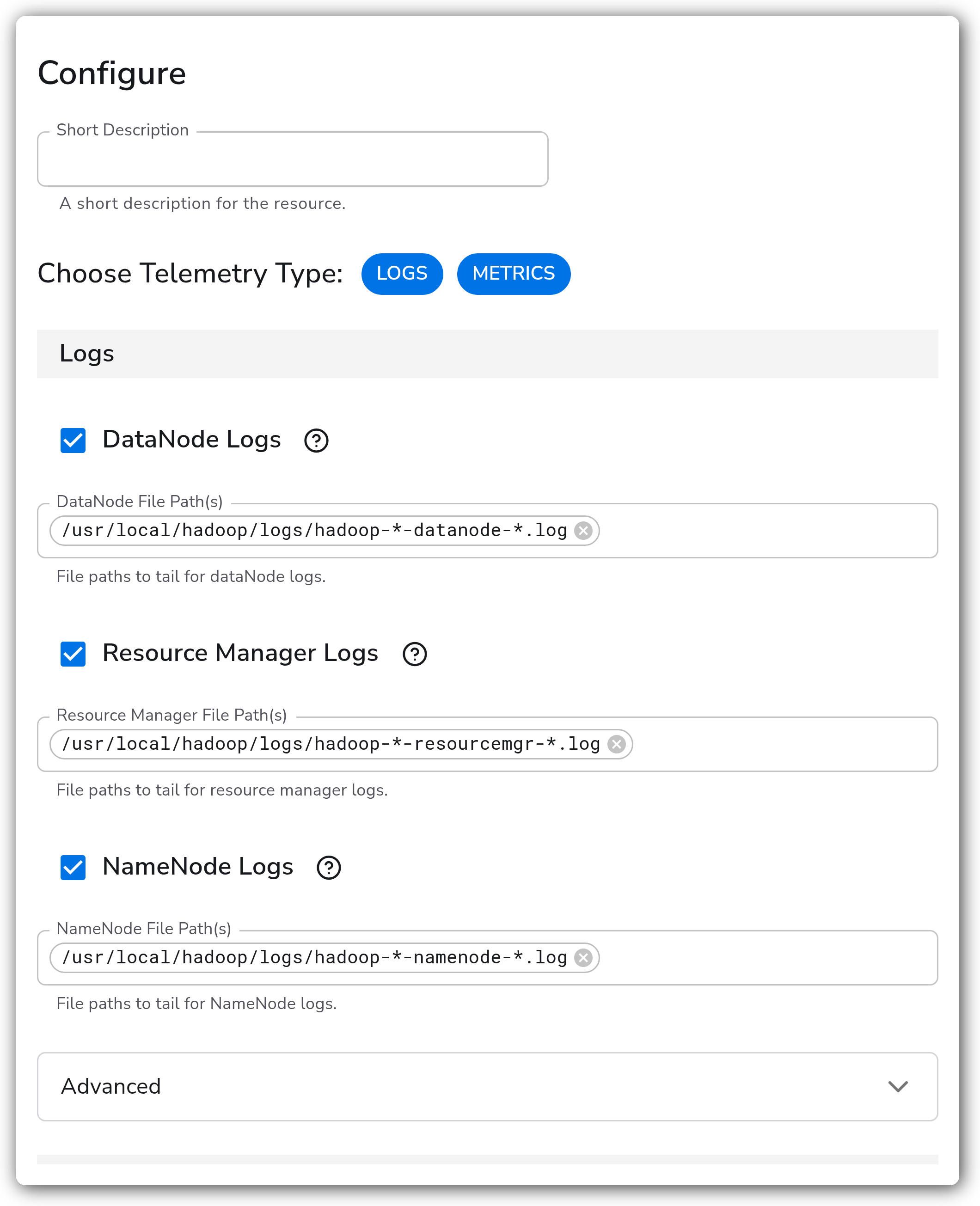
Task: Click the Resource Manager Logs label
Action: click(x=240, y=653)
